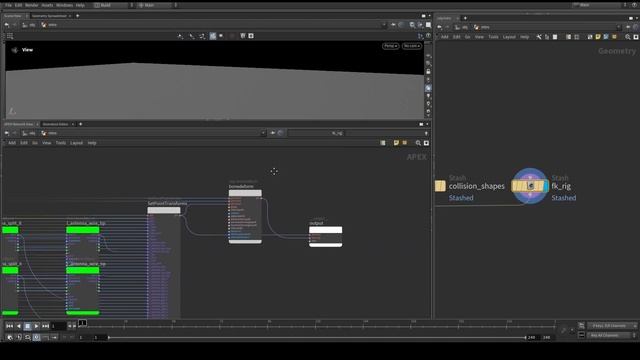Screen dimensions: 640x360
Task: Select the bonedeform node
Action: 245,193
